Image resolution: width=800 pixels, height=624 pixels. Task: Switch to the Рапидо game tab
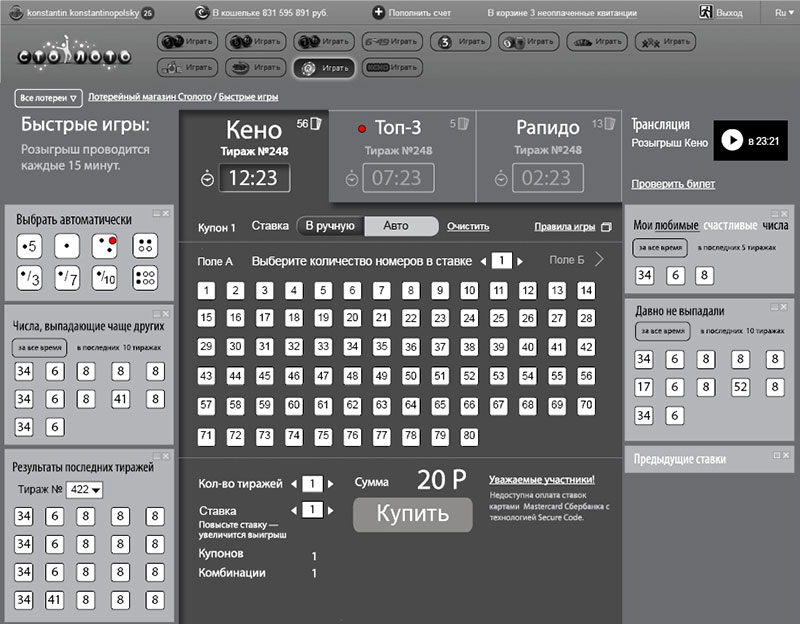547,128
